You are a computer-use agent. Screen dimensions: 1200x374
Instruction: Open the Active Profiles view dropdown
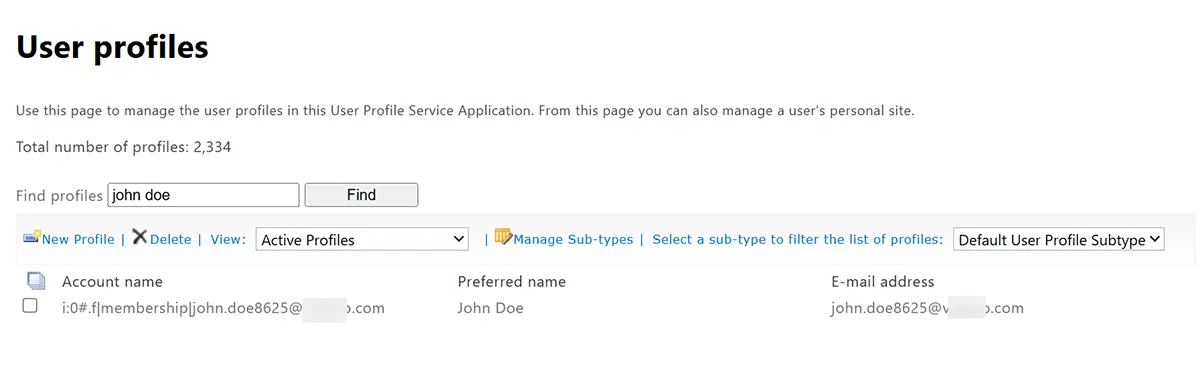(x=363, y=240)
